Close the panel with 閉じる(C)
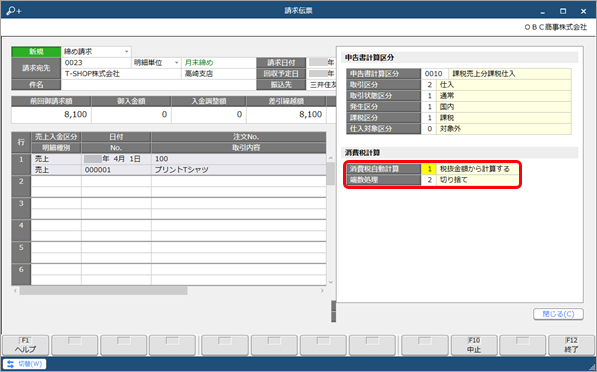 tap(558, 314)
